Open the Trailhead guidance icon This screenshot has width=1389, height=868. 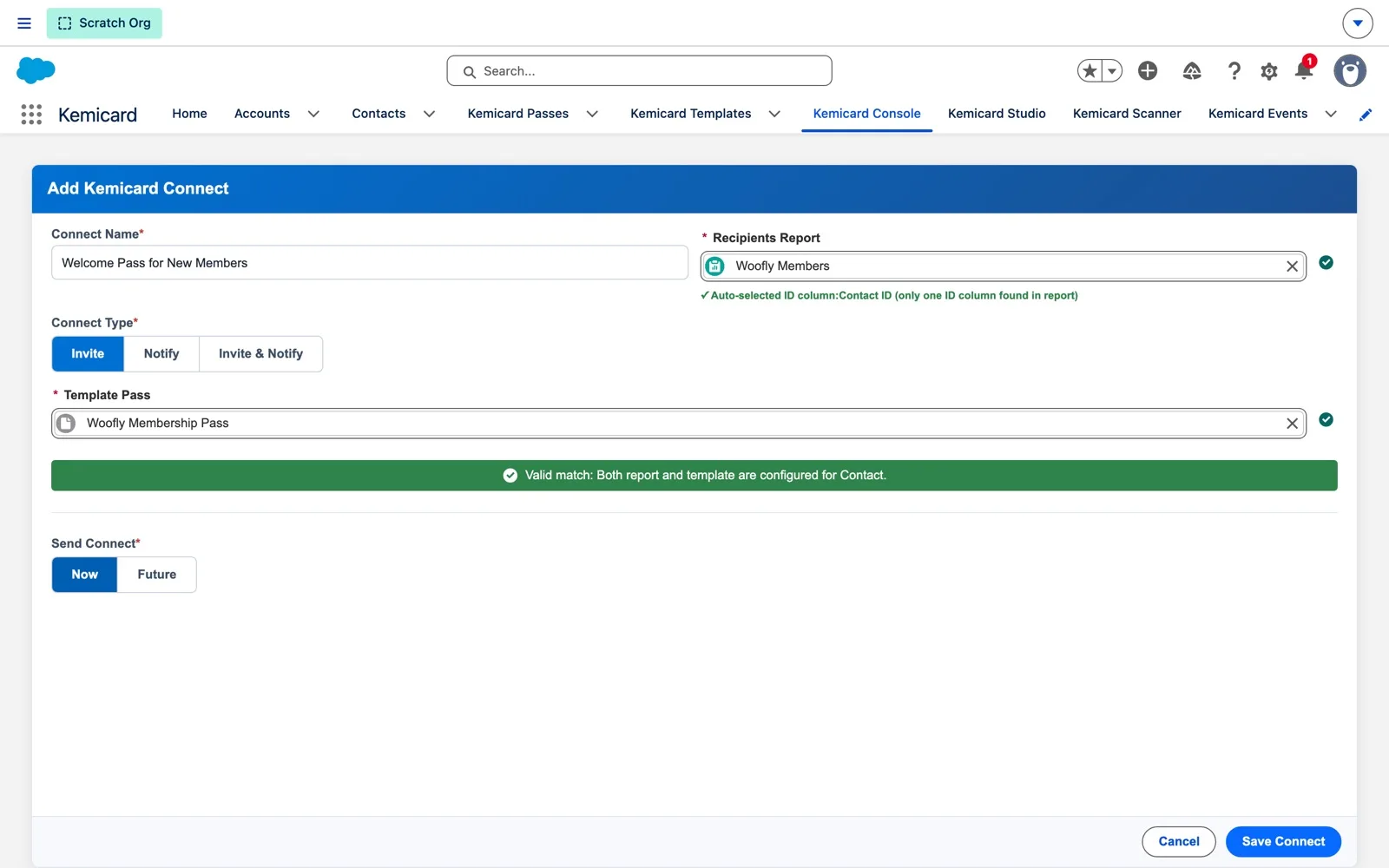(x=1192, y=71)
